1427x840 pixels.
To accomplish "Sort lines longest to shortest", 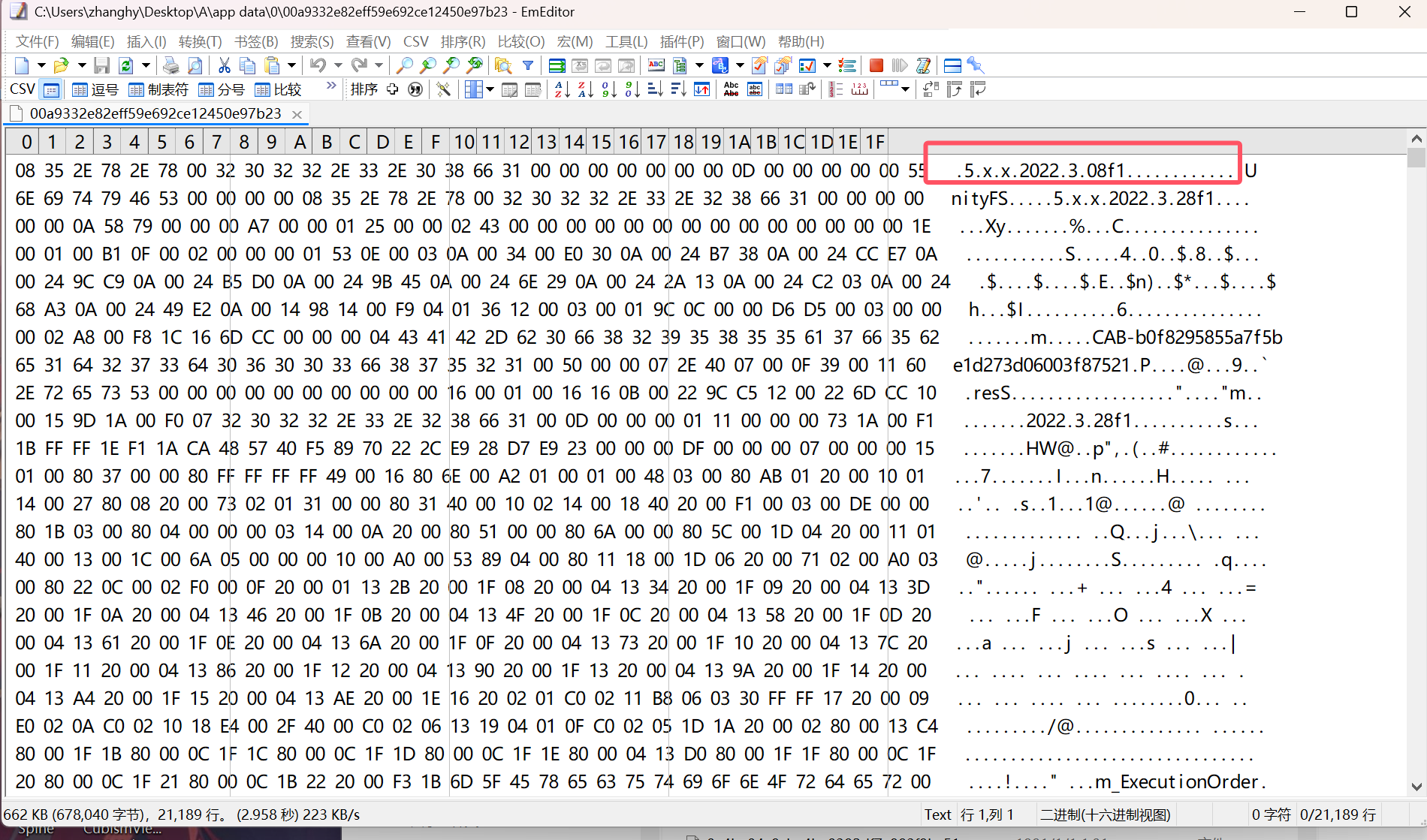I will pos(678,89).
